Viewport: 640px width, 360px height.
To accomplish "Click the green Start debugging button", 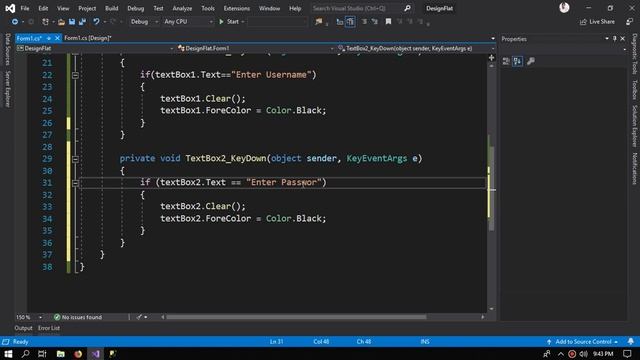I will (x=229, y=22).
